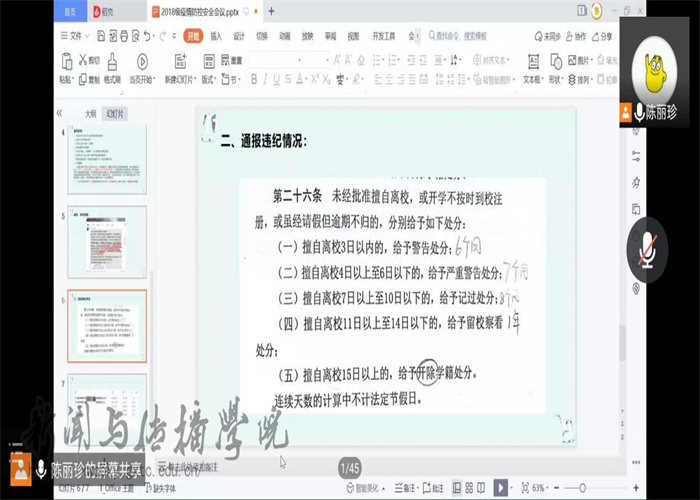Increase font size with the larger A icon
The width and height of the screenshot is (700, 500).
pos(337,60)
